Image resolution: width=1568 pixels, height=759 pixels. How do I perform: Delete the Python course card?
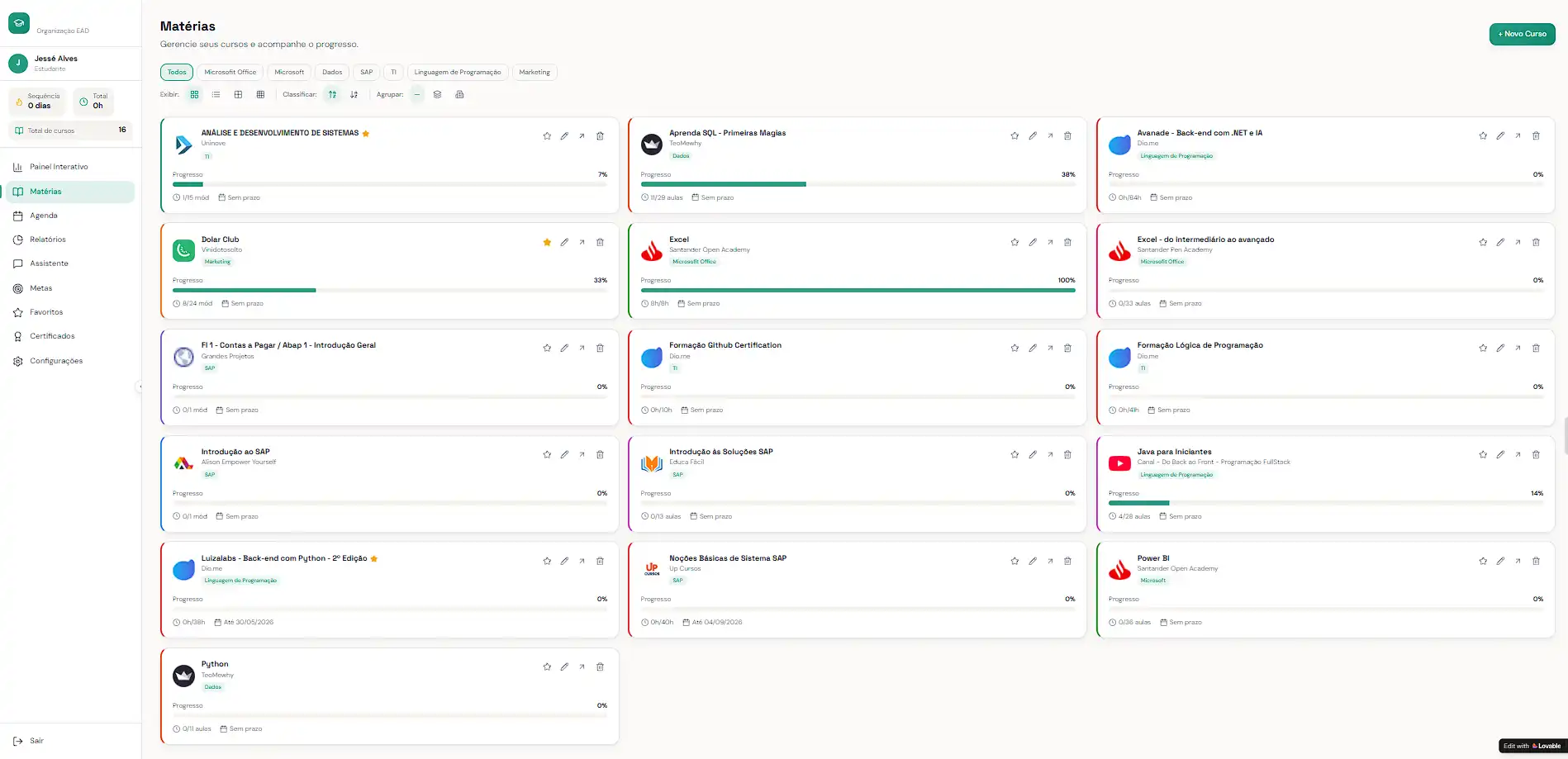[x=600, y=667]
